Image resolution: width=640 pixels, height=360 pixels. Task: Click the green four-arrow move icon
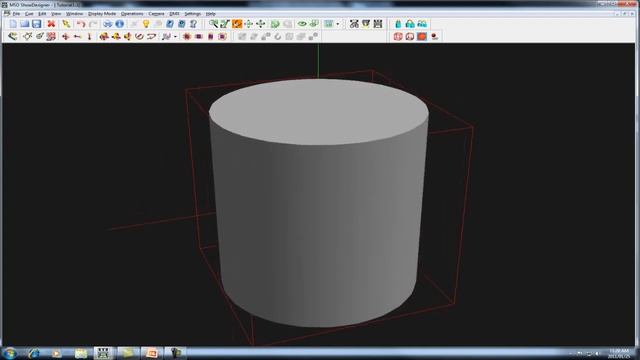click(249, 24)
